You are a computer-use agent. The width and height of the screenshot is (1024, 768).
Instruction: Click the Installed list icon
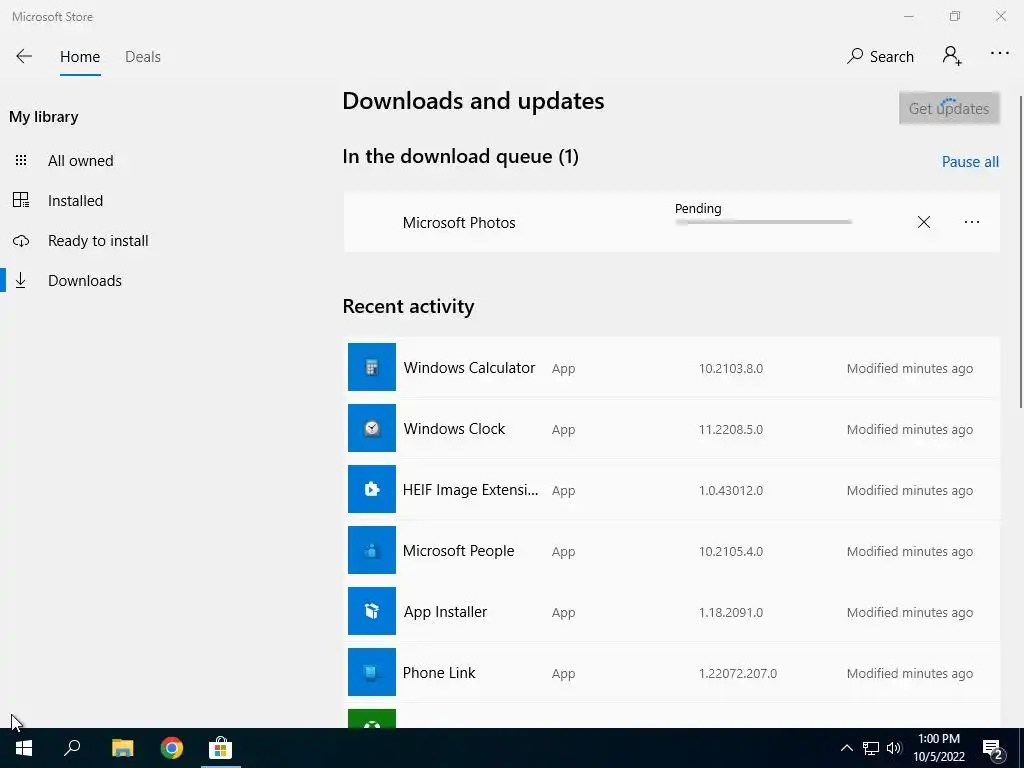pos(21,200)
